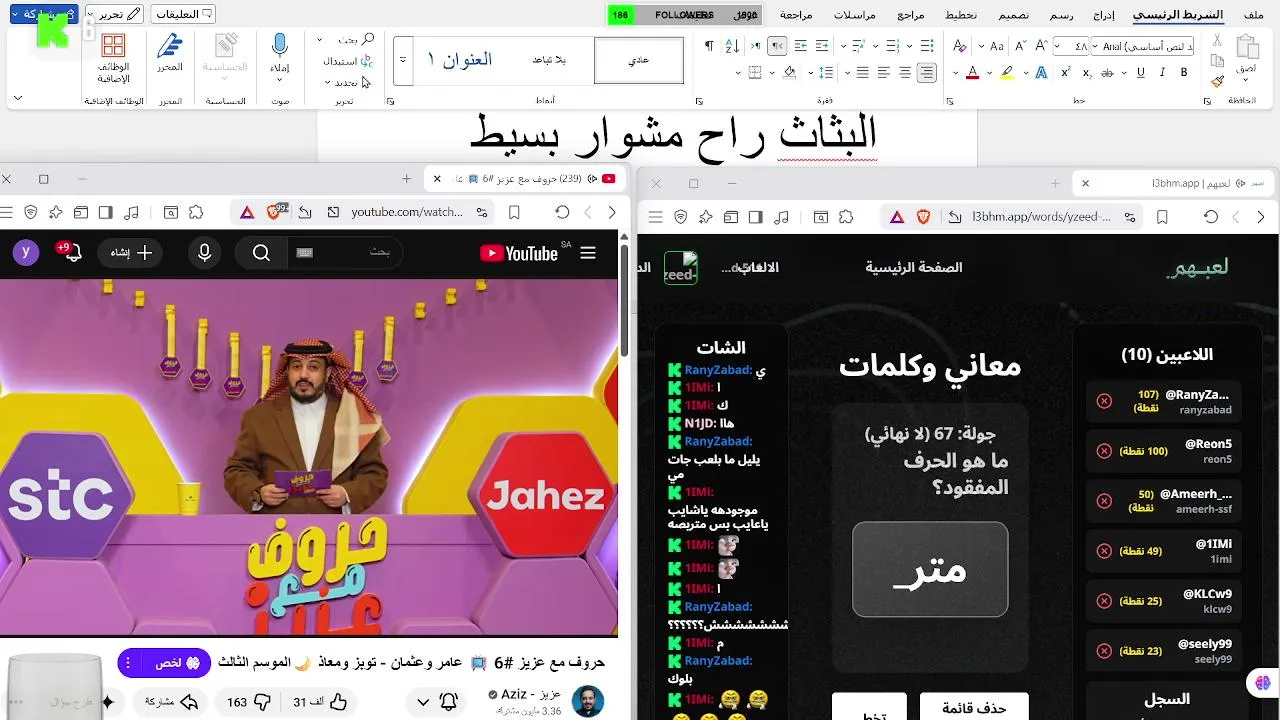Open the font size dropdown in Word

1058,46
